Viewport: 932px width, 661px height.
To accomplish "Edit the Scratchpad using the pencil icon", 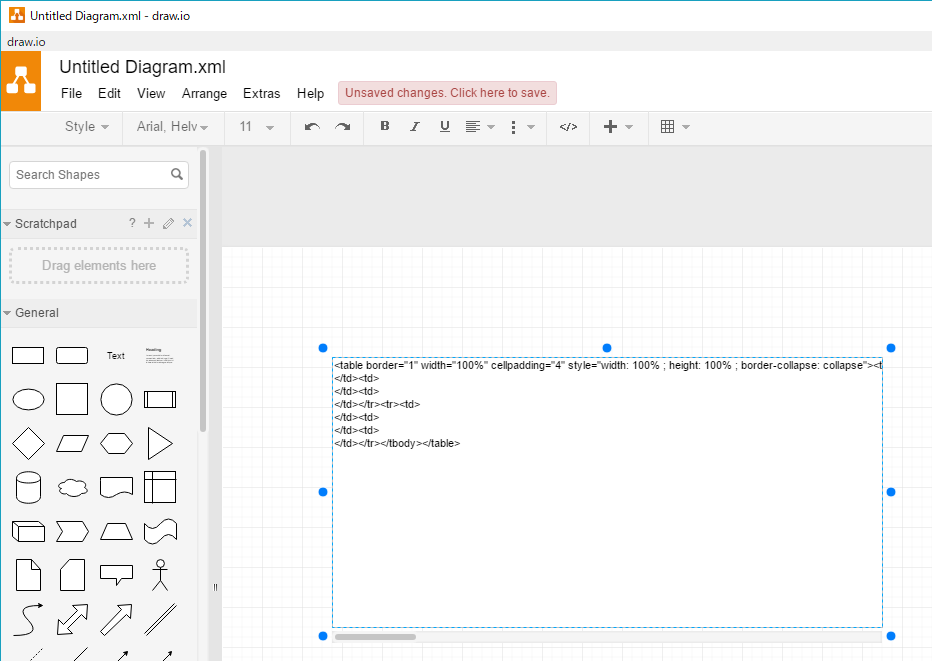I will [x=168, y=223].
